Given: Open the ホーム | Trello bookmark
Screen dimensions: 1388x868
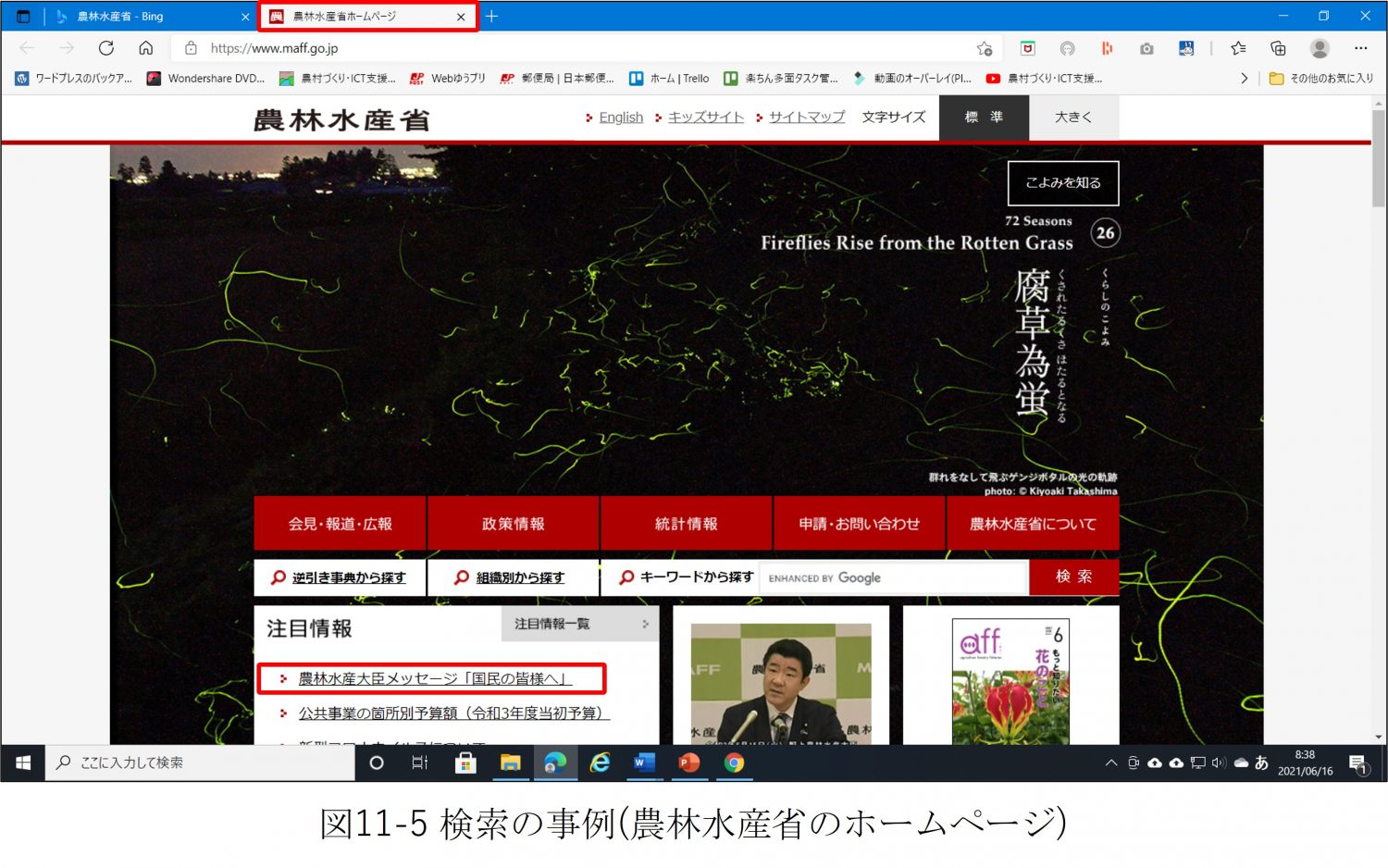Looking at the screenshot, I should click(669, 79).
